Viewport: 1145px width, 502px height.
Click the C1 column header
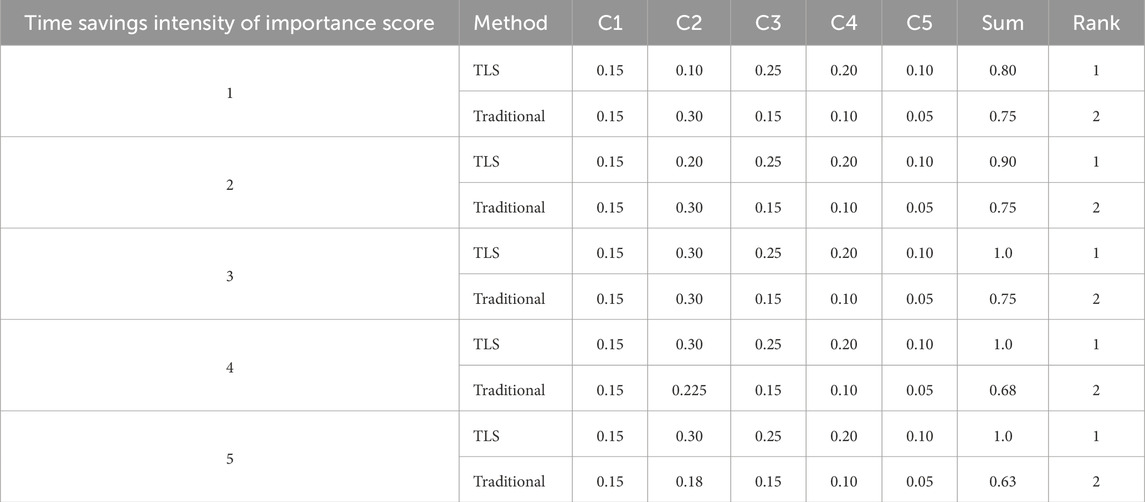[x=609, y=23]
